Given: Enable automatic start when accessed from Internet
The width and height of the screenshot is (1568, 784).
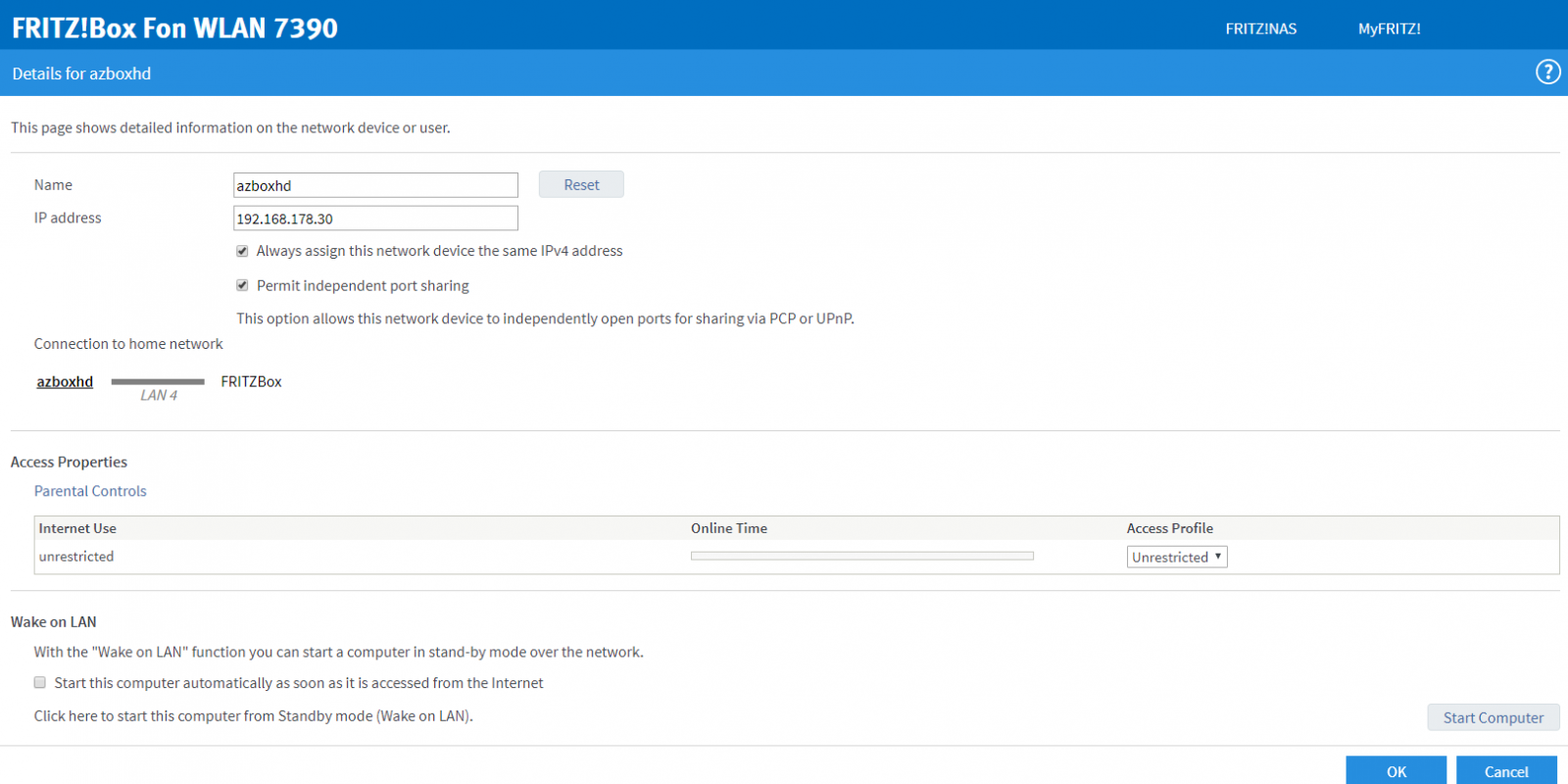Looking at the screenshot, I should coord(40,682).
